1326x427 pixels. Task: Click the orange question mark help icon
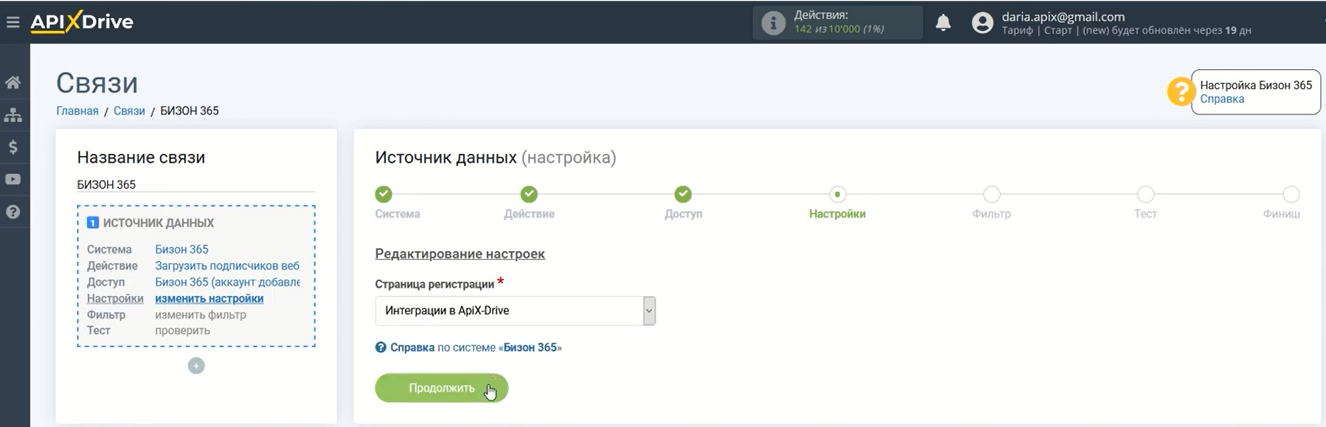point(1181,92)
